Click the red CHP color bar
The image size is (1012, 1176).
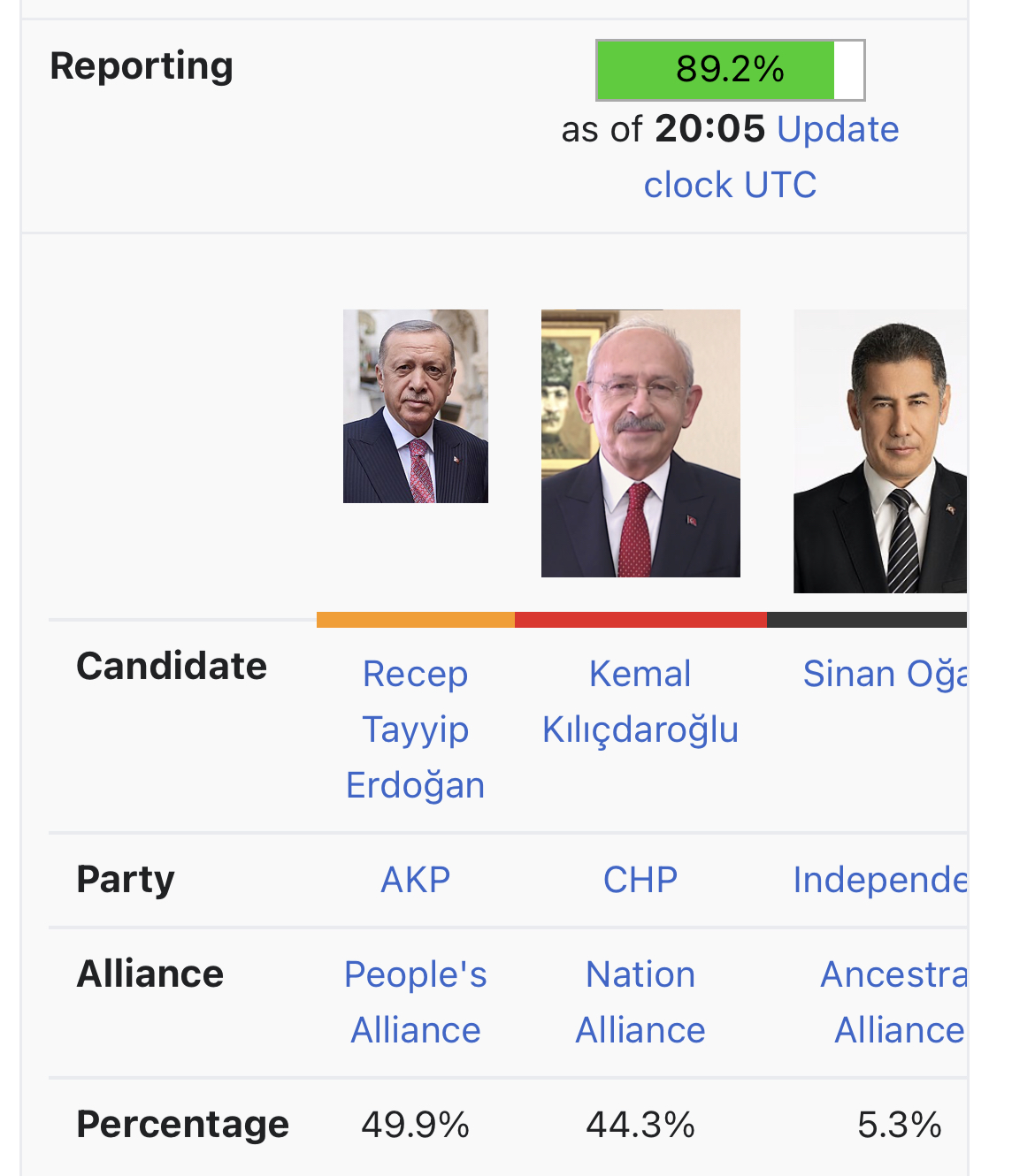(640, 620)
